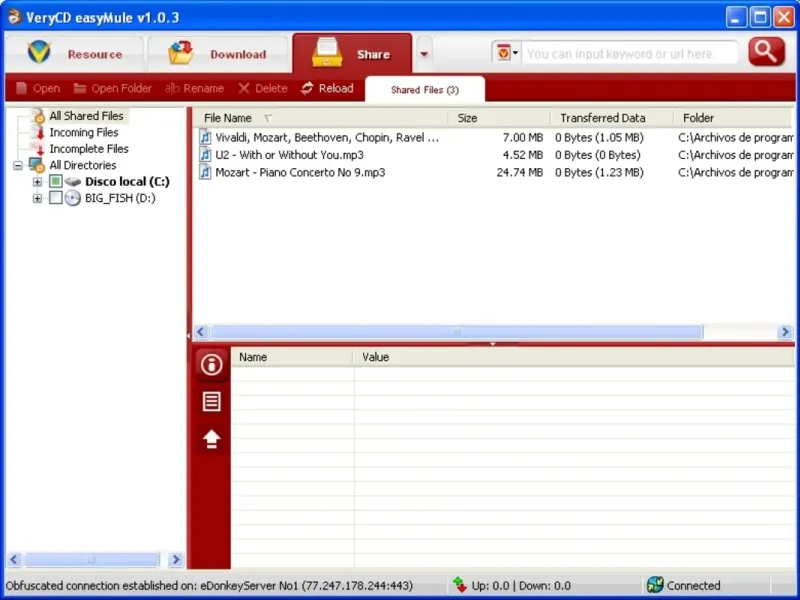Click the Up/Down transfer speed icon
The height and width of the screenshot is (600, 800).
pos(460,585)
